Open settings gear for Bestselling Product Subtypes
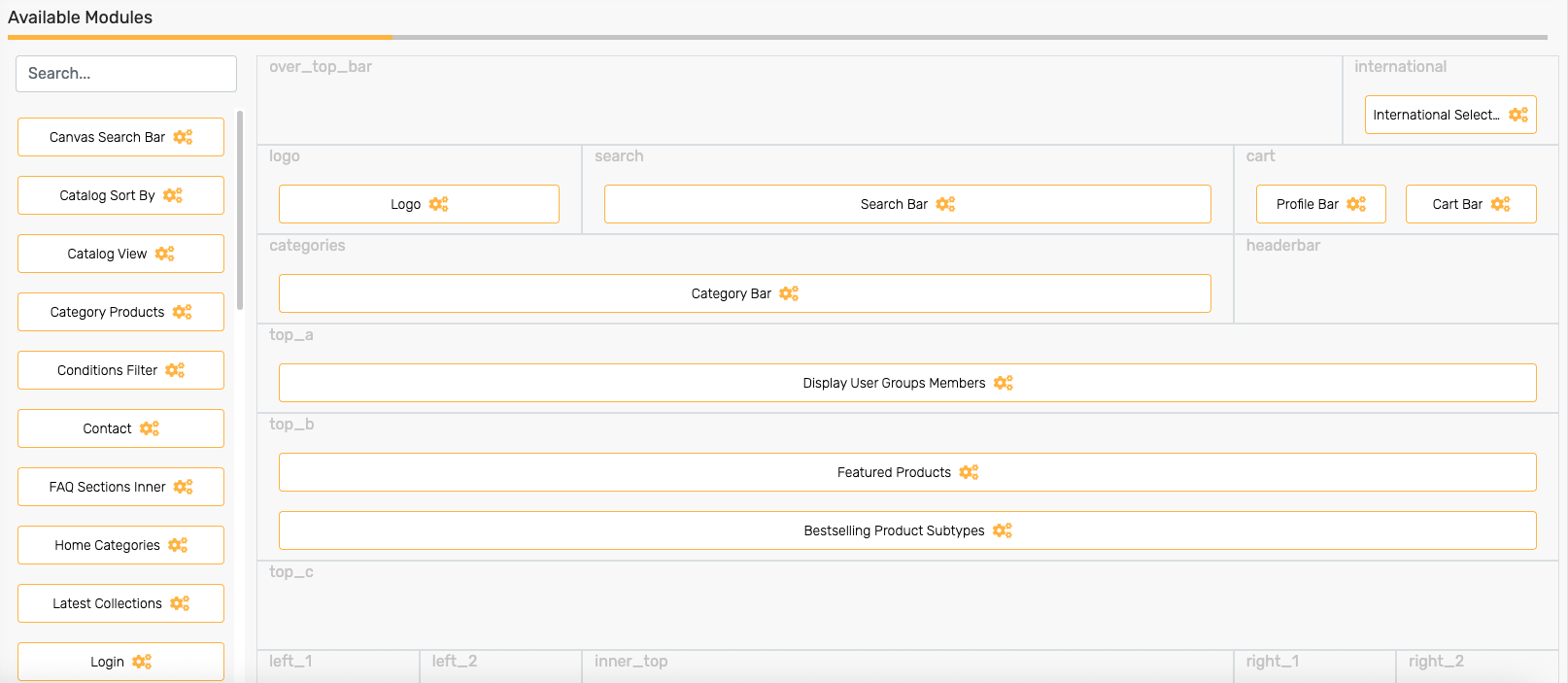This screenshot has width=1568, height=683. click(1003, 530)
